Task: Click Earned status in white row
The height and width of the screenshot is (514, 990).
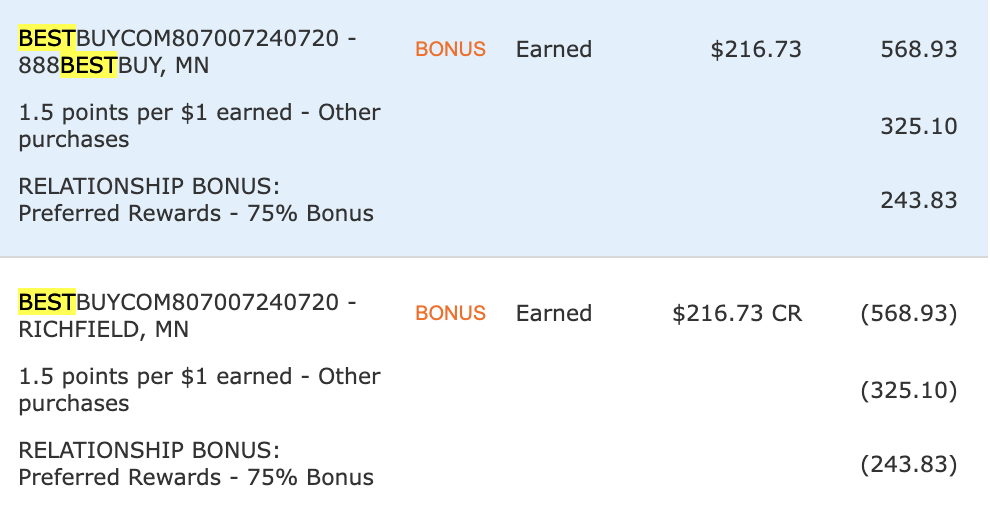Action: [554, 313]
